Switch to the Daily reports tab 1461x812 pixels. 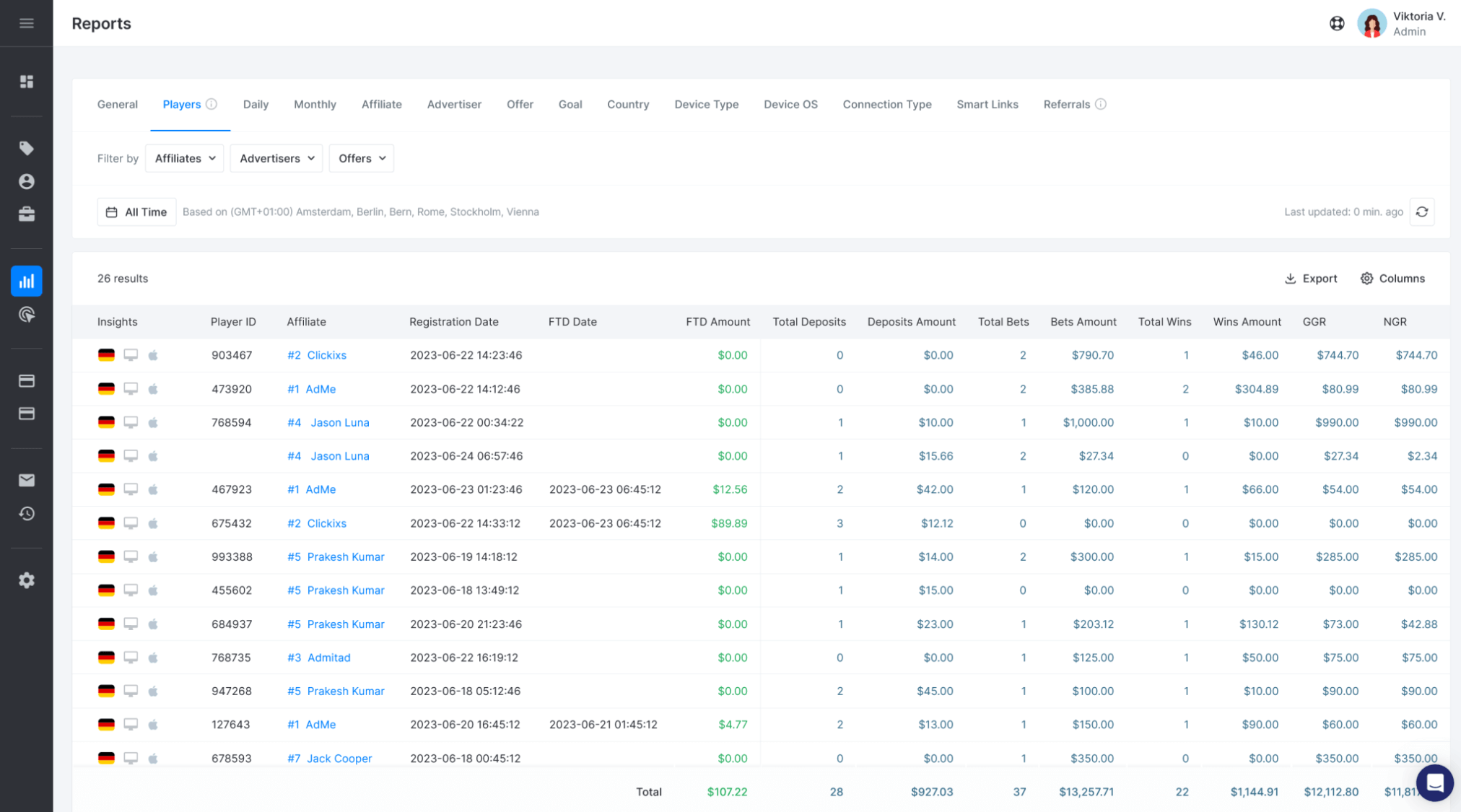[x=254, y=104]
